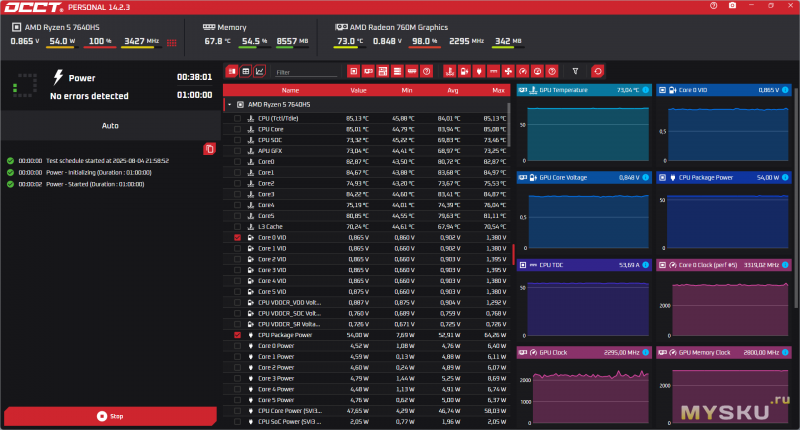
Task: Toggle the split table-and-graph view icon
Action: click(232, 71)
